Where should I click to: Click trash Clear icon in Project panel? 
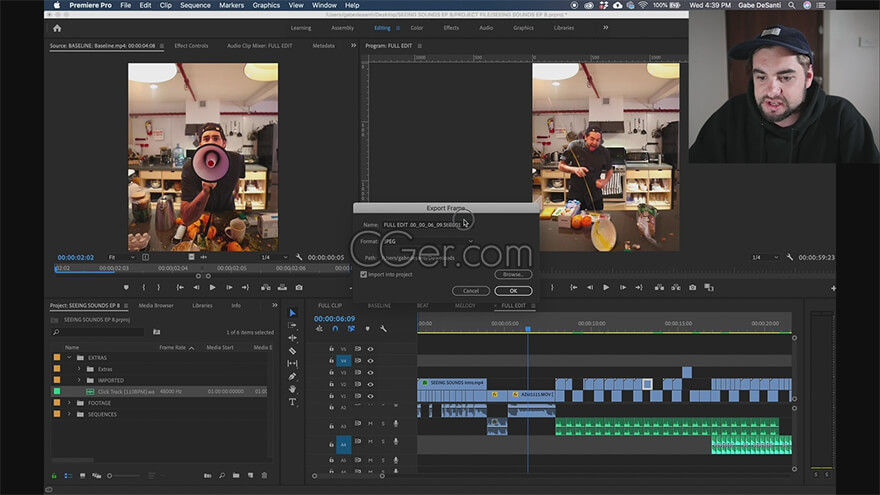point(264,475)
